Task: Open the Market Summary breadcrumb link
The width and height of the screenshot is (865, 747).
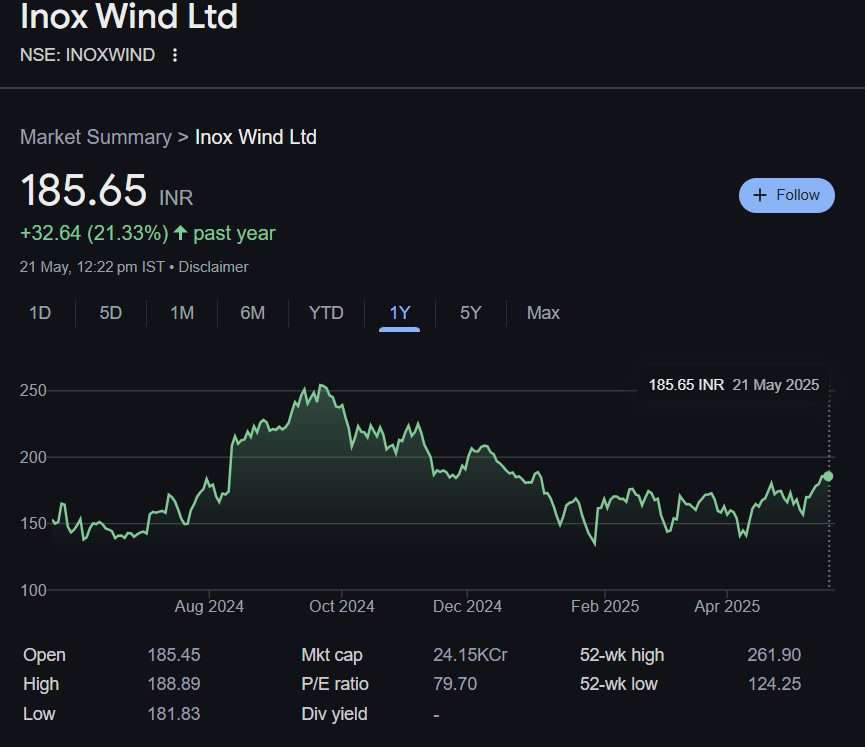Action: point(96,137)
